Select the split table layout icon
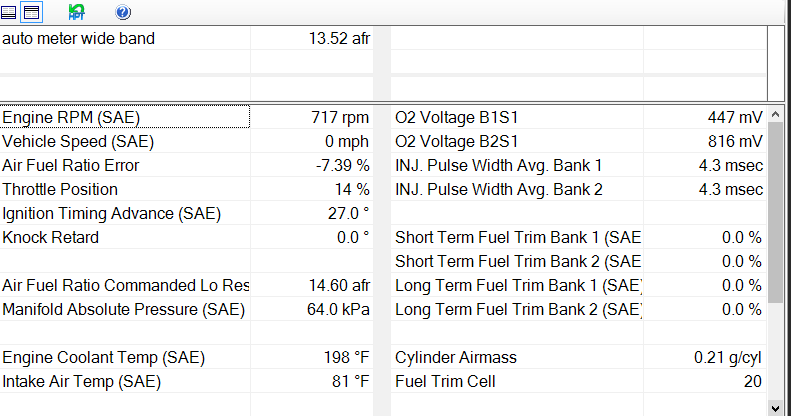791x416 pixels. (x=31, y=12)
